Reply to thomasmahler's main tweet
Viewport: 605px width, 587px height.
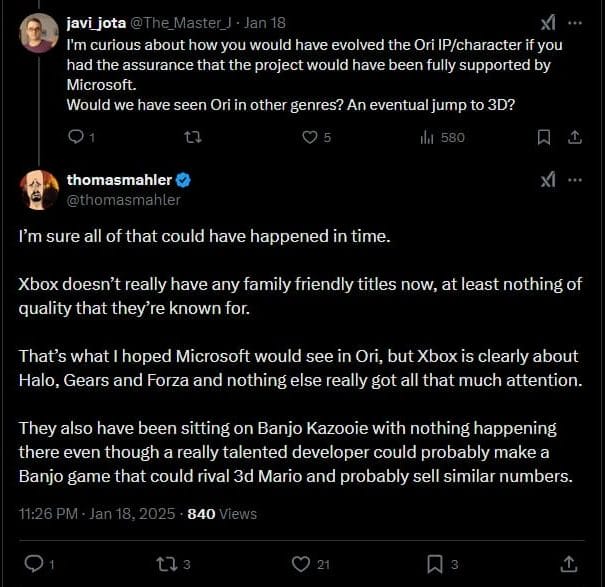pos(33,564)
